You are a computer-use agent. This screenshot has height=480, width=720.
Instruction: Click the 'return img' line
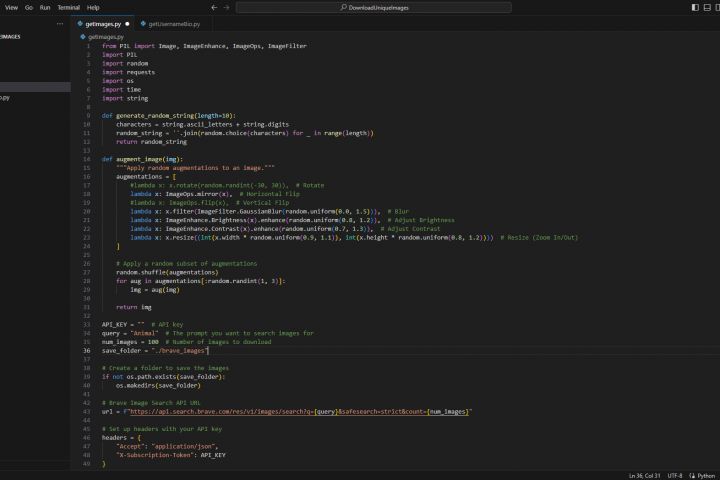(x=134, y=307)
